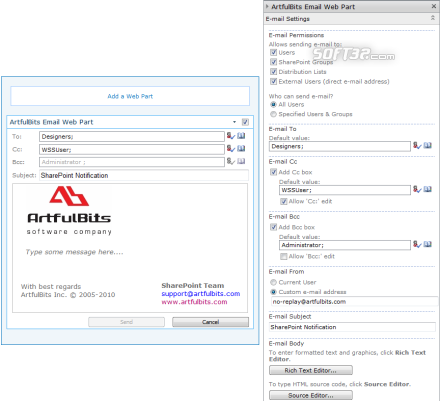Browse address book for E-mail Bcc default
Screen dimensions: 440x401
point(428,244)
